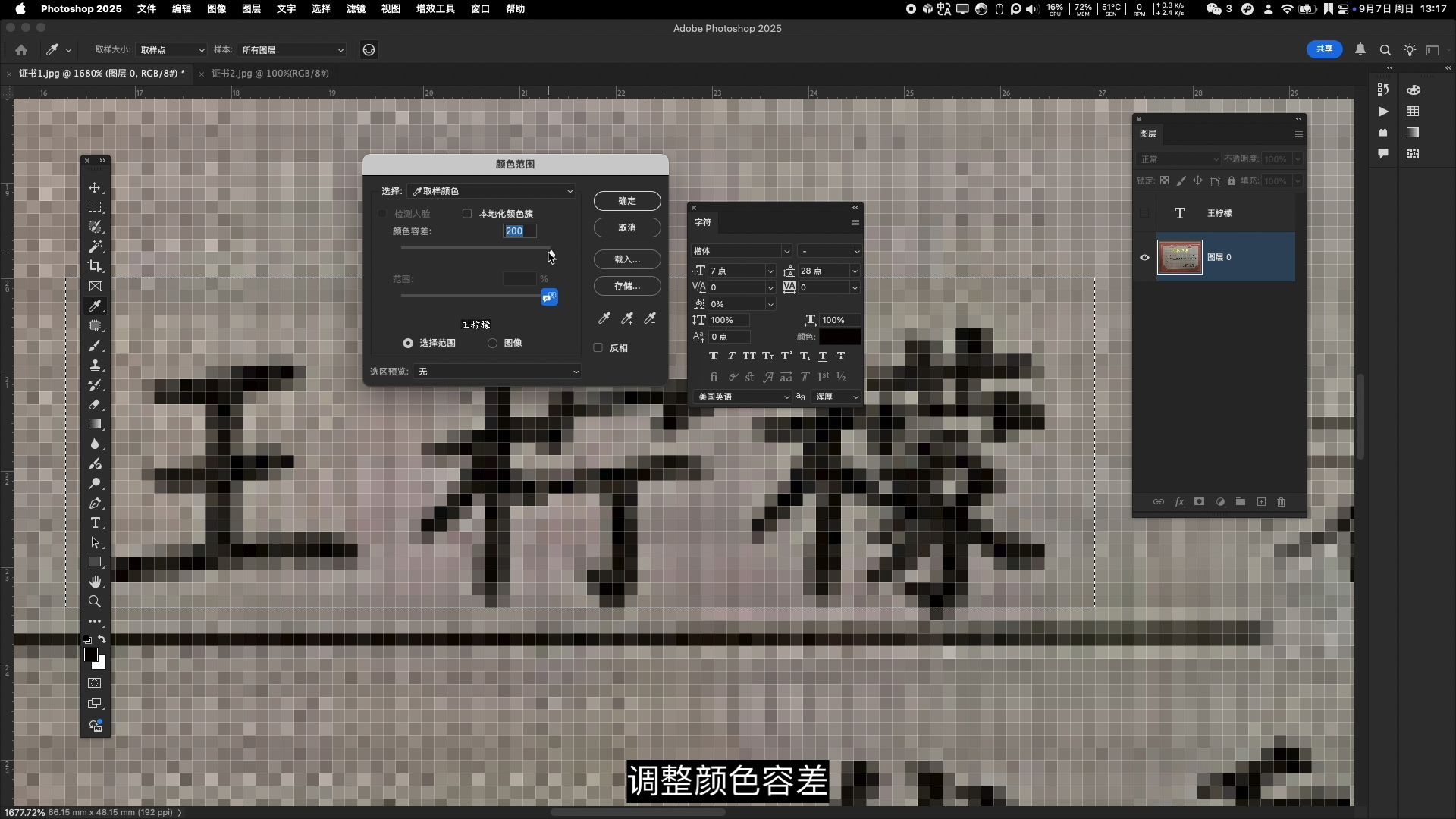Check the Invert (反相) checkbox
Image resolution: width=1456 pixels, height=819 pixels.
coord(598,348)
